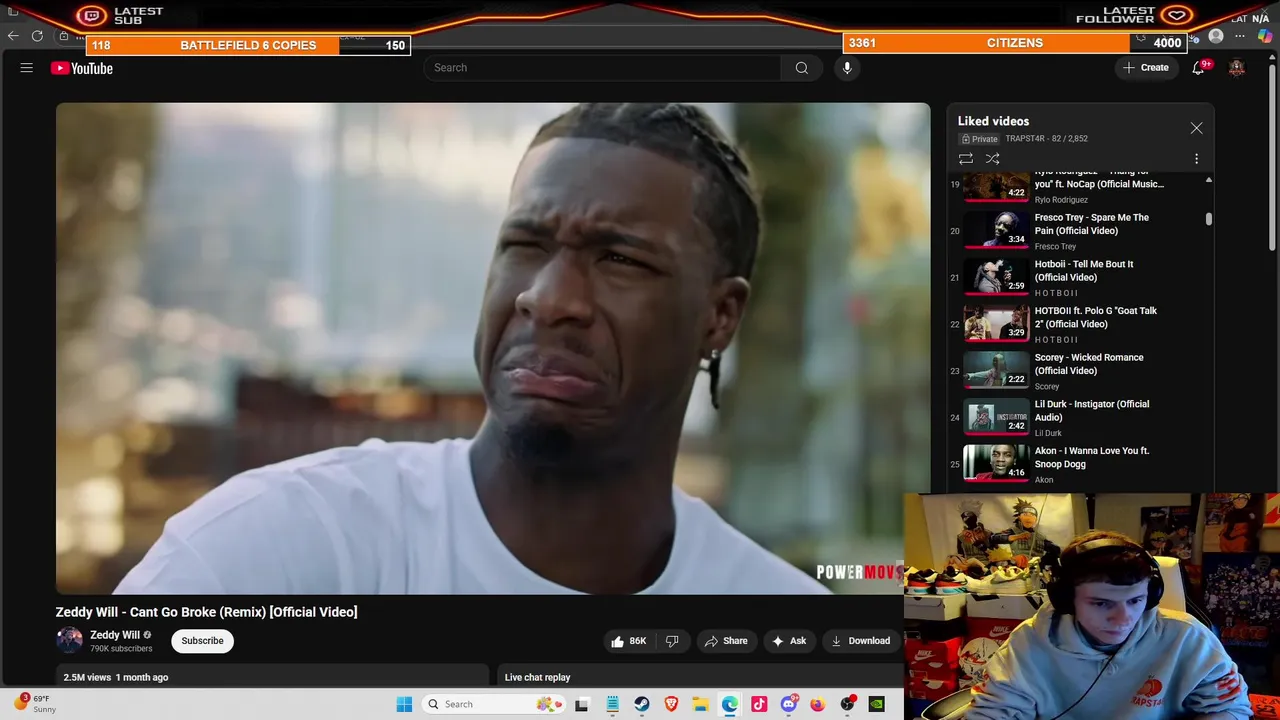Click browser profile avatar icon
Image resolution: width=1280 pixels, height=720 pixels.
pyautogui.click(x=1216, y=36)
